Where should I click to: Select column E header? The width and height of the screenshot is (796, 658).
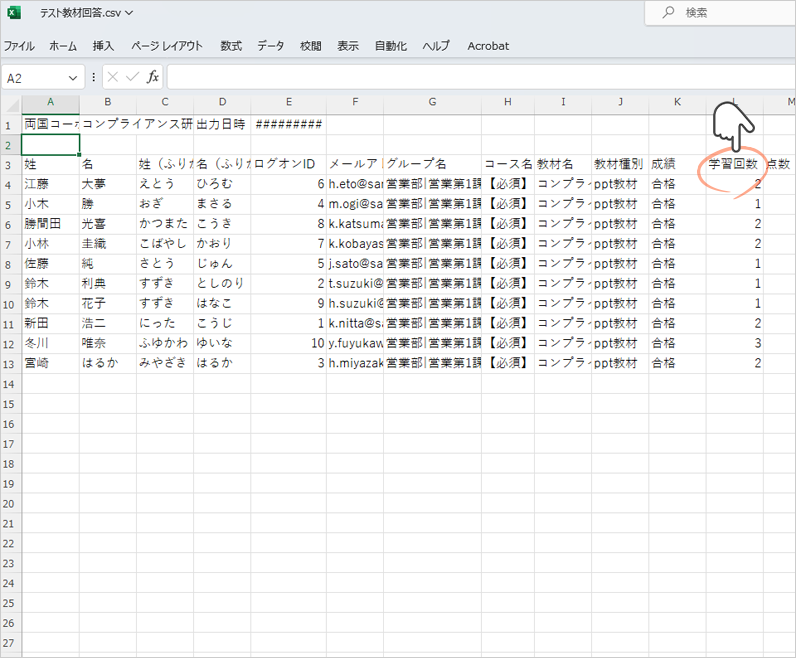[x=288, y=102]
